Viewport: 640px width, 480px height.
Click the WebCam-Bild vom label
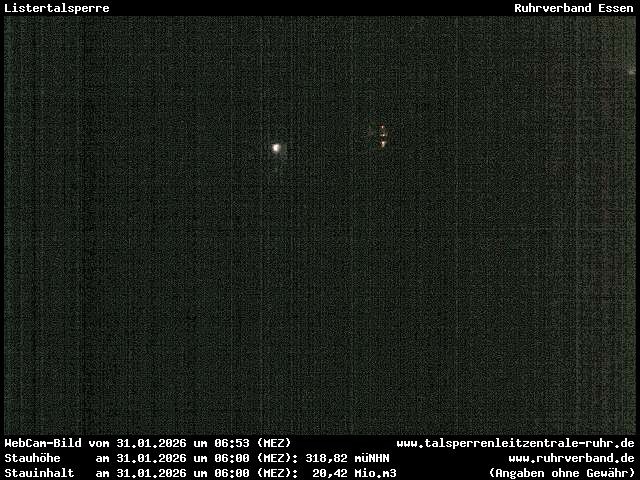tap(57, 443)
